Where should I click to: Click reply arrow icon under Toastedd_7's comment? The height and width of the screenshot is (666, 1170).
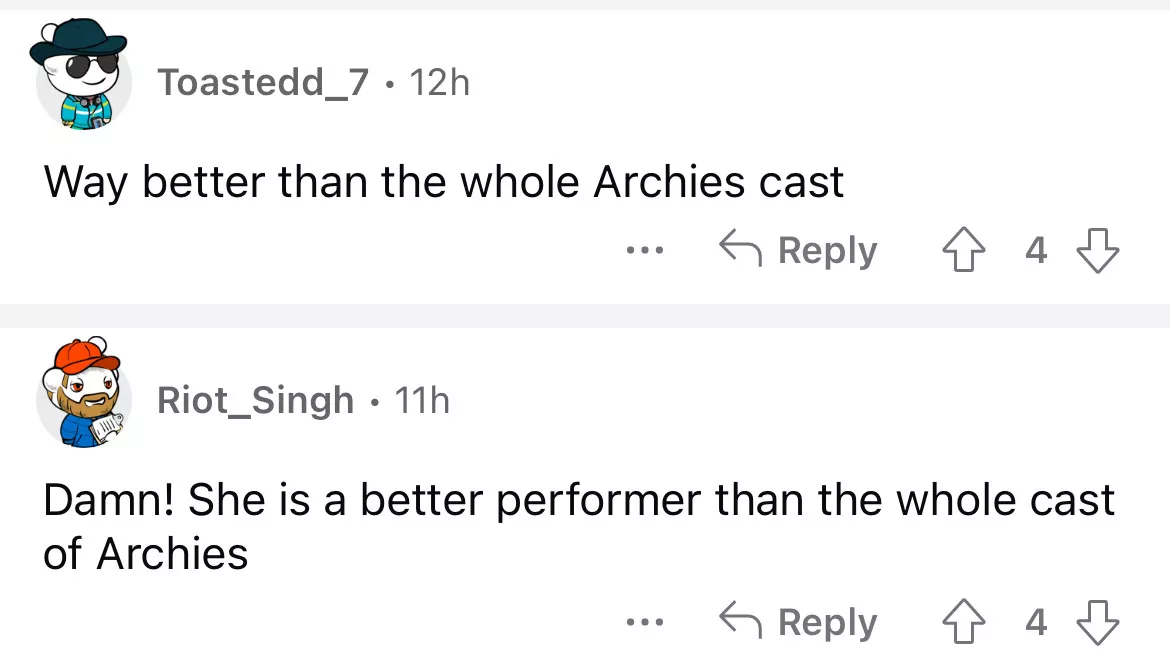[x=742, y=250]
